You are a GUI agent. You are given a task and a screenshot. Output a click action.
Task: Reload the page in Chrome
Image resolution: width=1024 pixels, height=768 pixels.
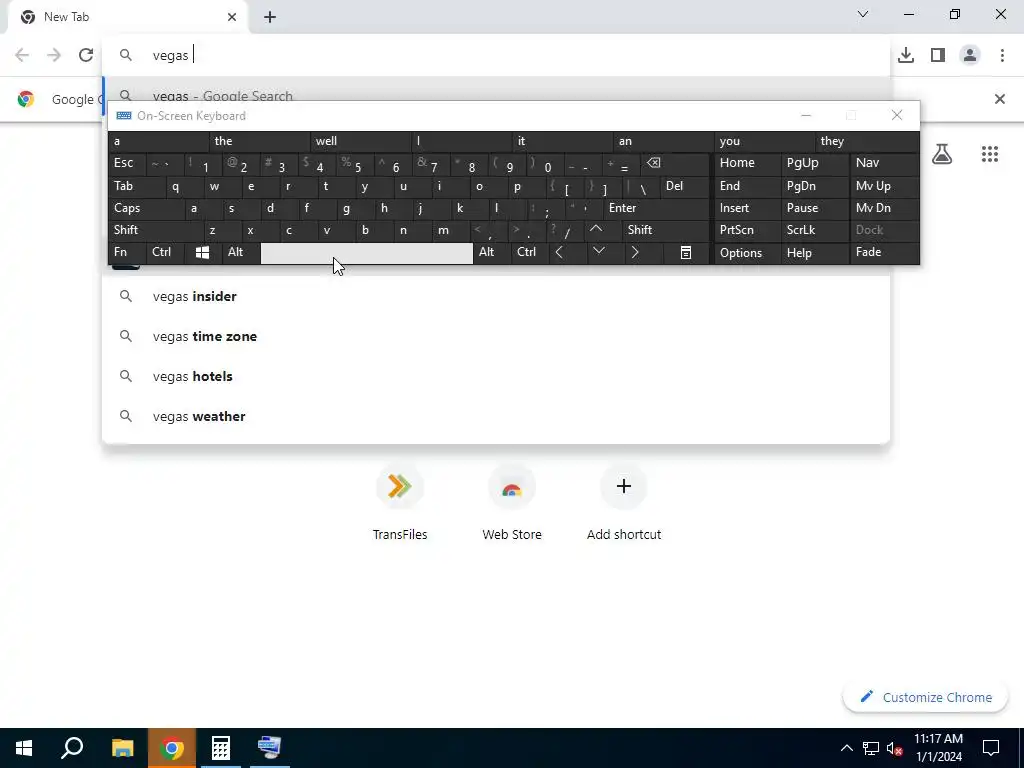tap(86, 56)
